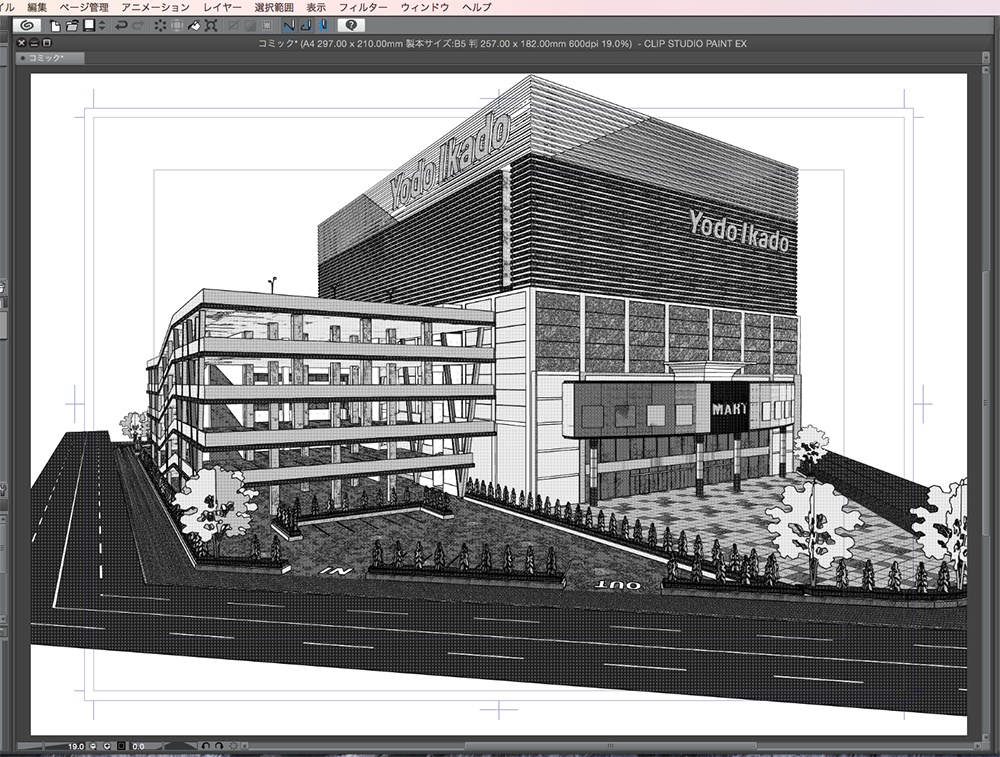Click Fit to screen icon in status bar
1000x757 pixels.
pos(121,746)
